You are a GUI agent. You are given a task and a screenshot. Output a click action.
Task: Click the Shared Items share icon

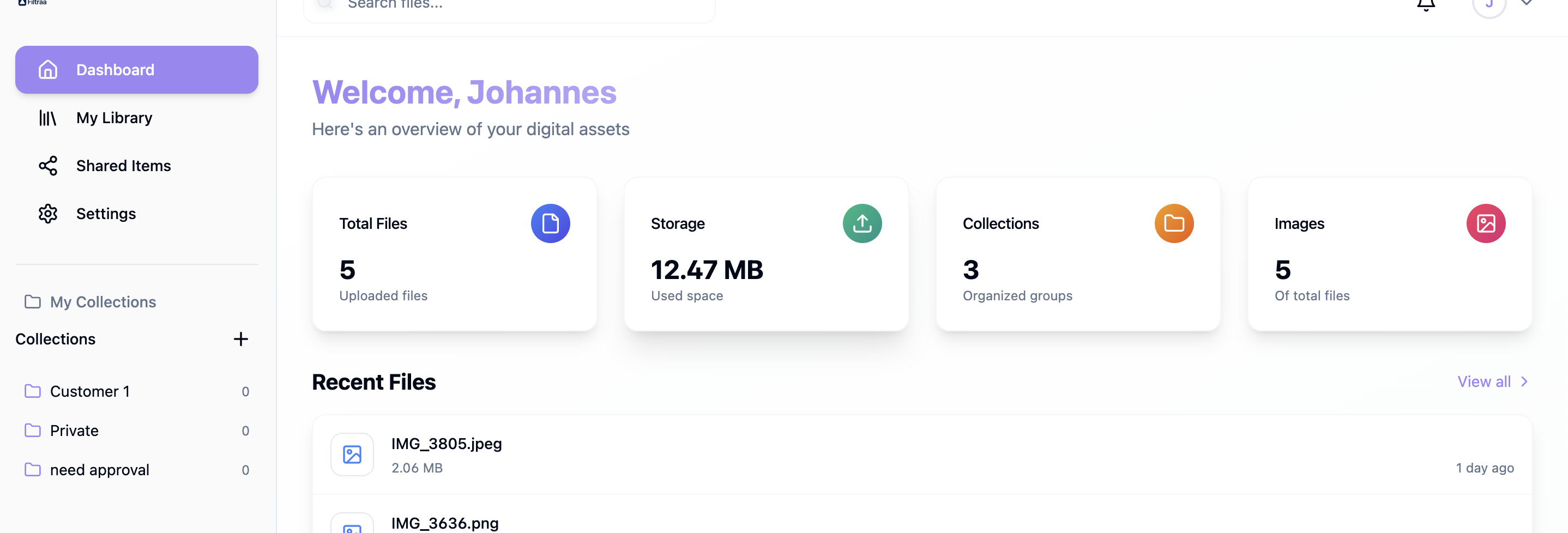48,166
